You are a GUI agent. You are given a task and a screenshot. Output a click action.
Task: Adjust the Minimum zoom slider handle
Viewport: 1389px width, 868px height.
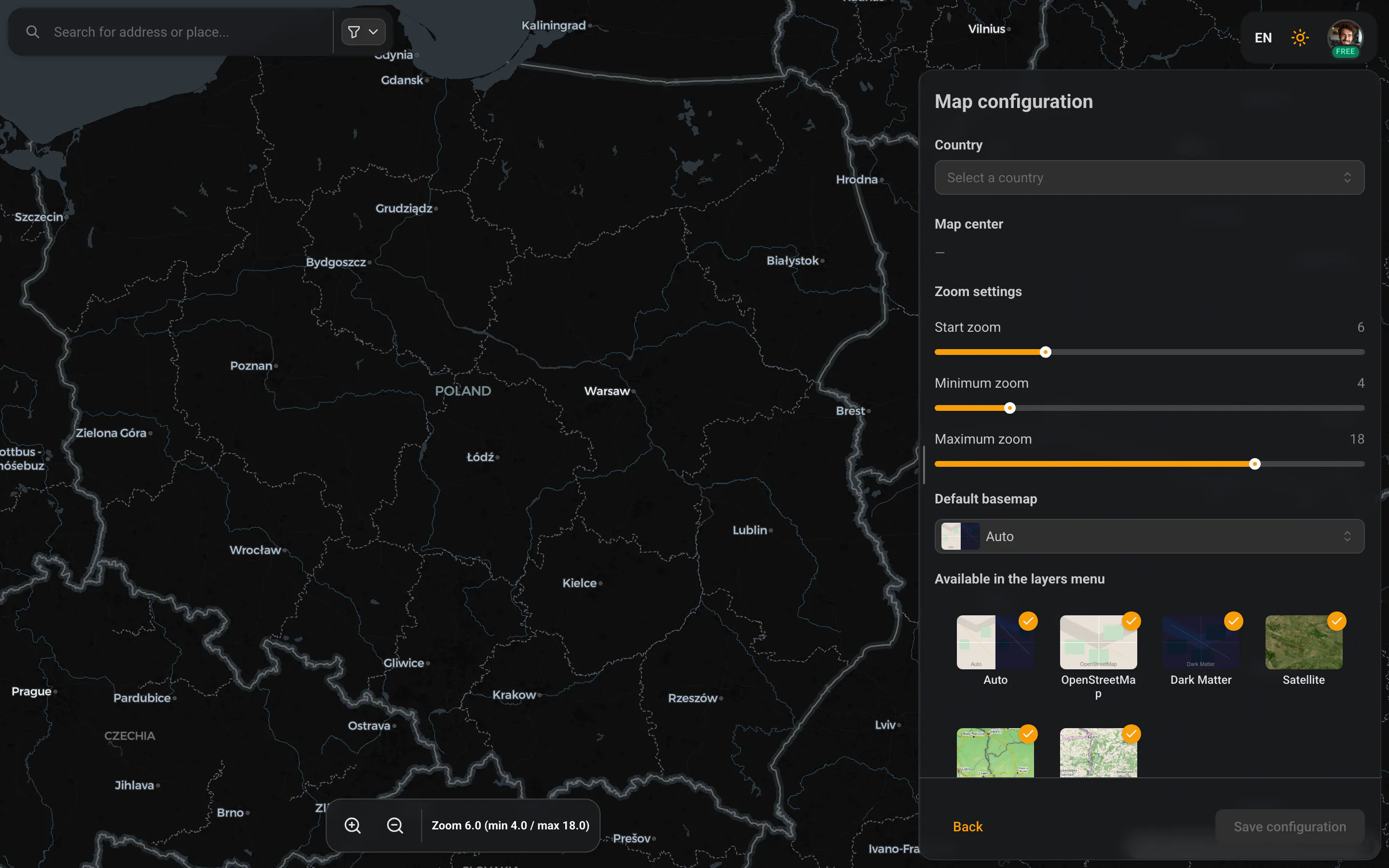(1009, 408)
